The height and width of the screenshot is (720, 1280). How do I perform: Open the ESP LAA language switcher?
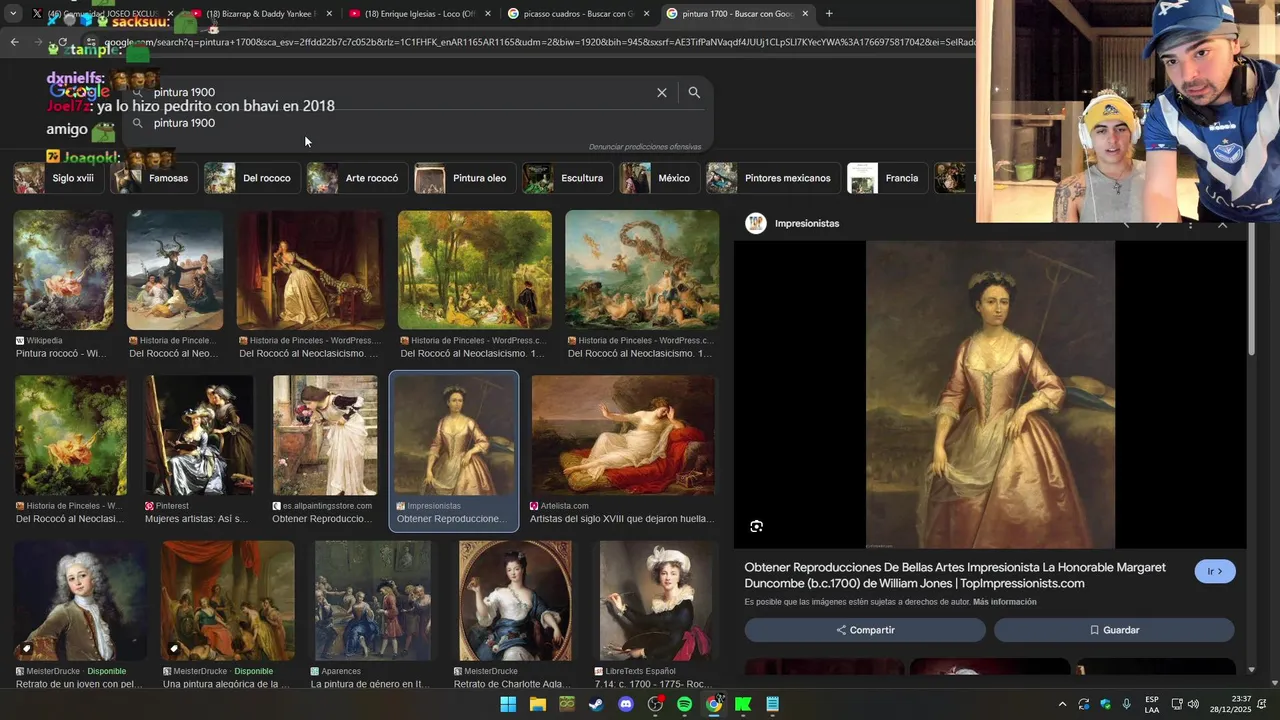click(x=1152, y=704)
